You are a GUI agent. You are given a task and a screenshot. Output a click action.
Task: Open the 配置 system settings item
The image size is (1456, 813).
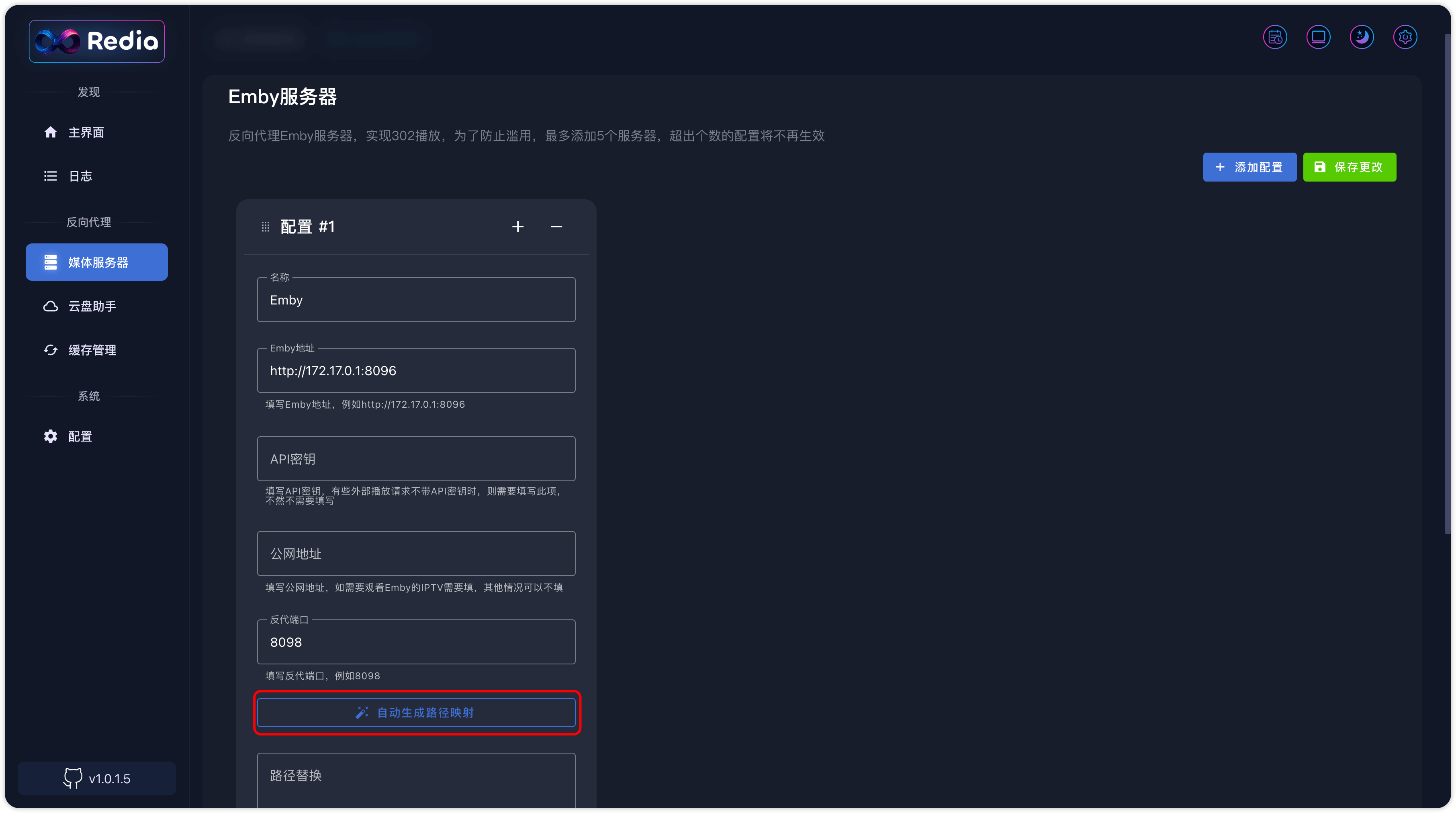point(80,436)
